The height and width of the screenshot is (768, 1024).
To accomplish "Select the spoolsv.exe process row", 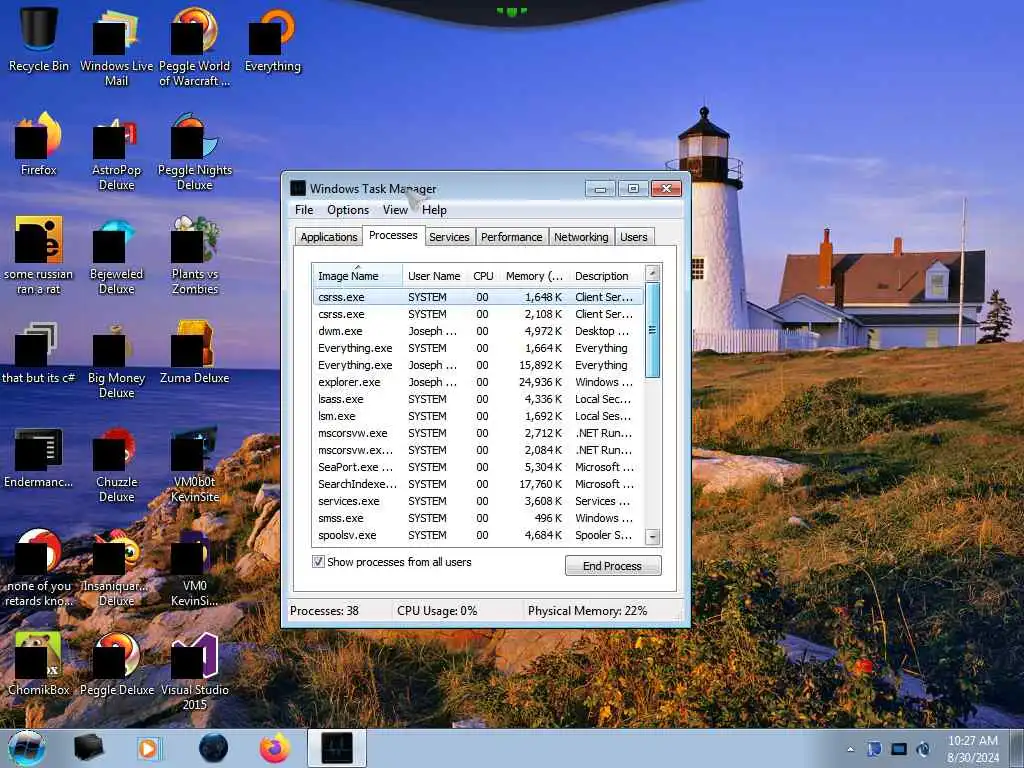I will tap(478, 535).
